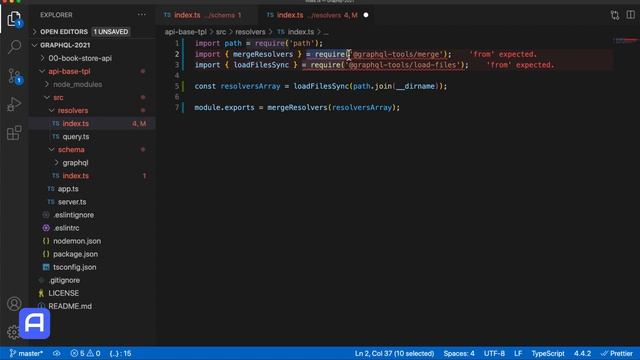
Task: Collapse the api-base-tpl folder
Action: tap(69, 71)
